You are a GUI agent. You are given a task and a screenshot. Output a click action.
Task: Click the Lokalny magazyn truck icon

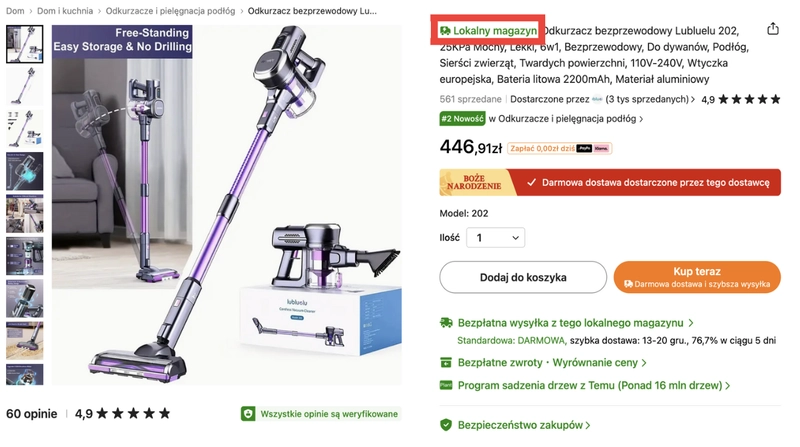tap(445, 31)
